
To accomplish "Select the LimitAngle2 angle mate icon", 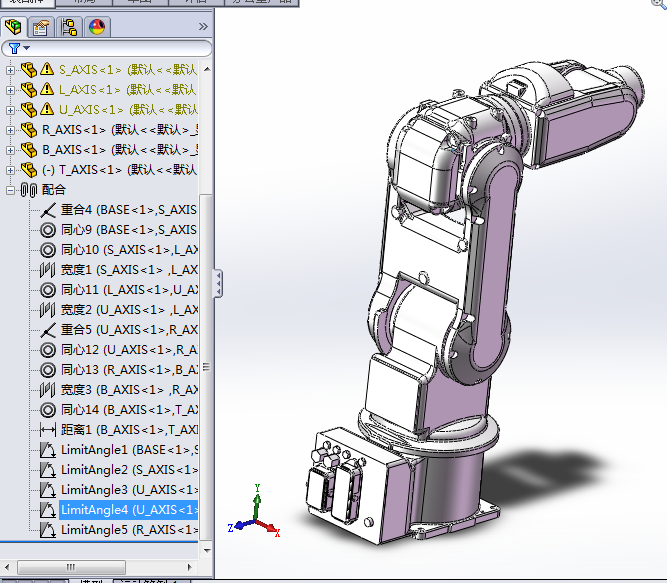I will click(48, 470).
